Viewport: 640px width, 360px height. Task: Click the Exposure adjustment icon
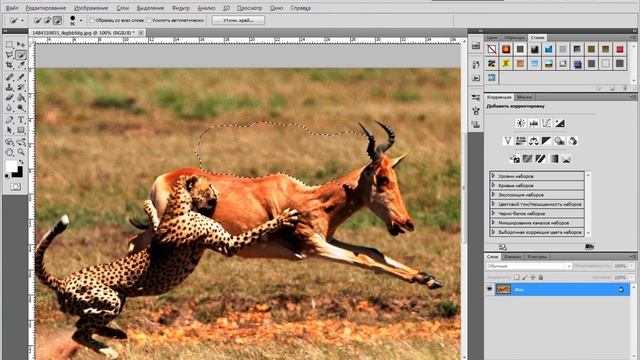[x=560, y=123]
